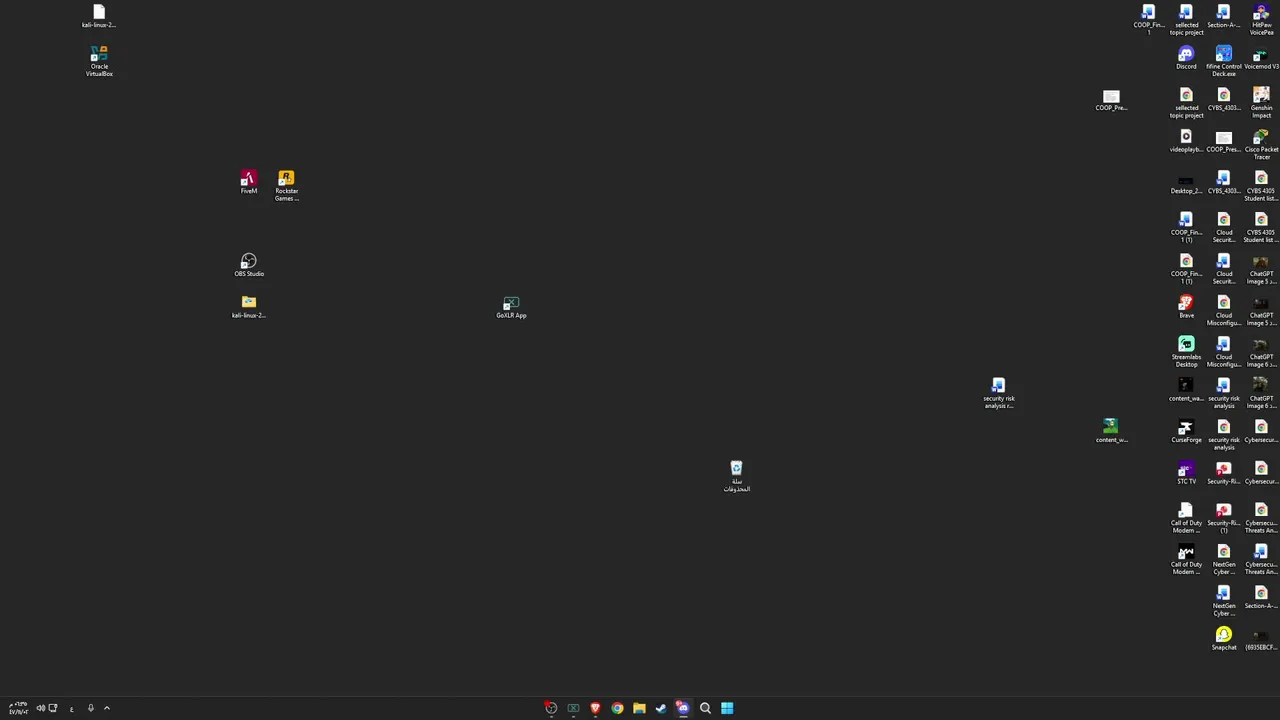Select the Security-Ri... (1) file
1280x720 pixels.
[x=1224, y=518]
